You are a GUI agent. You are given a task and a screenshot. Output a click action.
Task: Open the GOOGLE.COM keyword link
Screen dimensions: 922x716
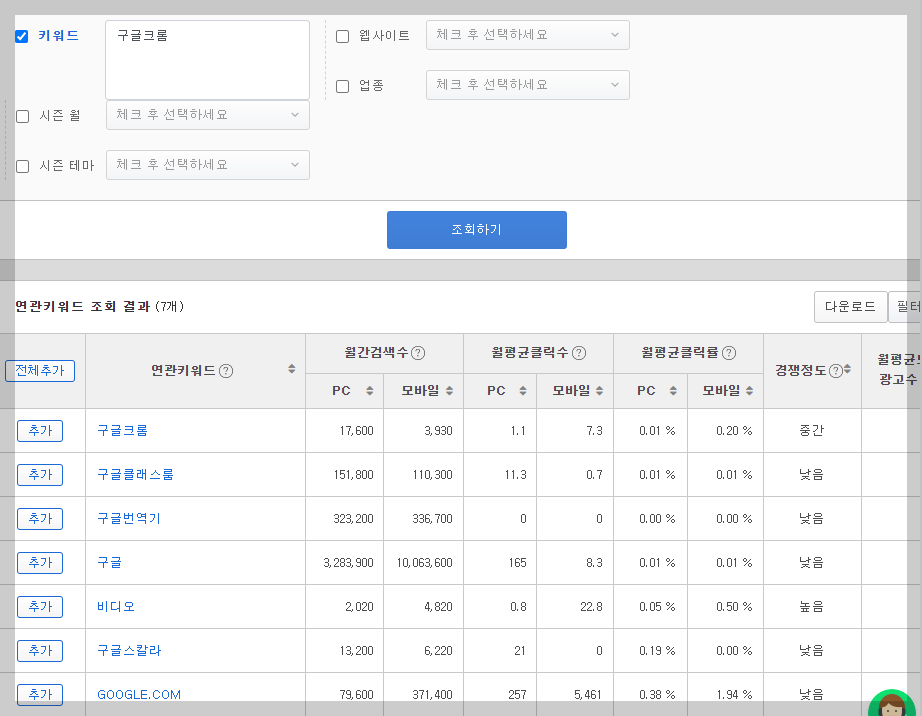pos(139,695)
